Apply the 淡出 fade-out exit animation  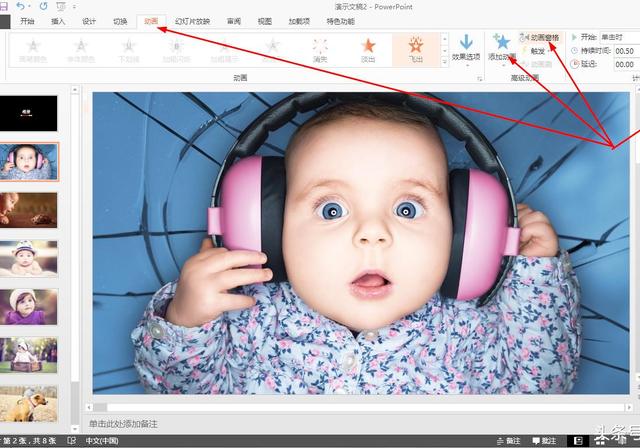(x=368, y=51)
